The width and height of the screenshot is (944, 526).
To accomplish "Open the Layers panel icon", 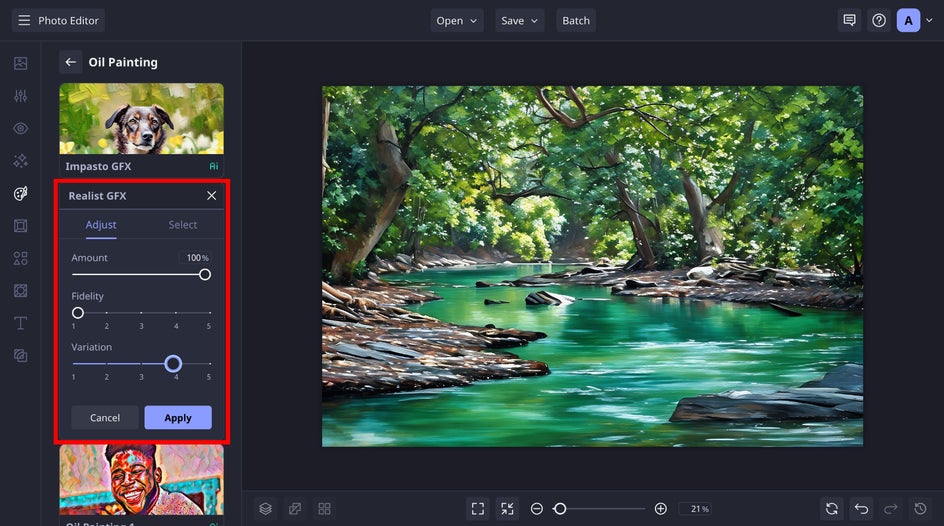I will point(265,509).
